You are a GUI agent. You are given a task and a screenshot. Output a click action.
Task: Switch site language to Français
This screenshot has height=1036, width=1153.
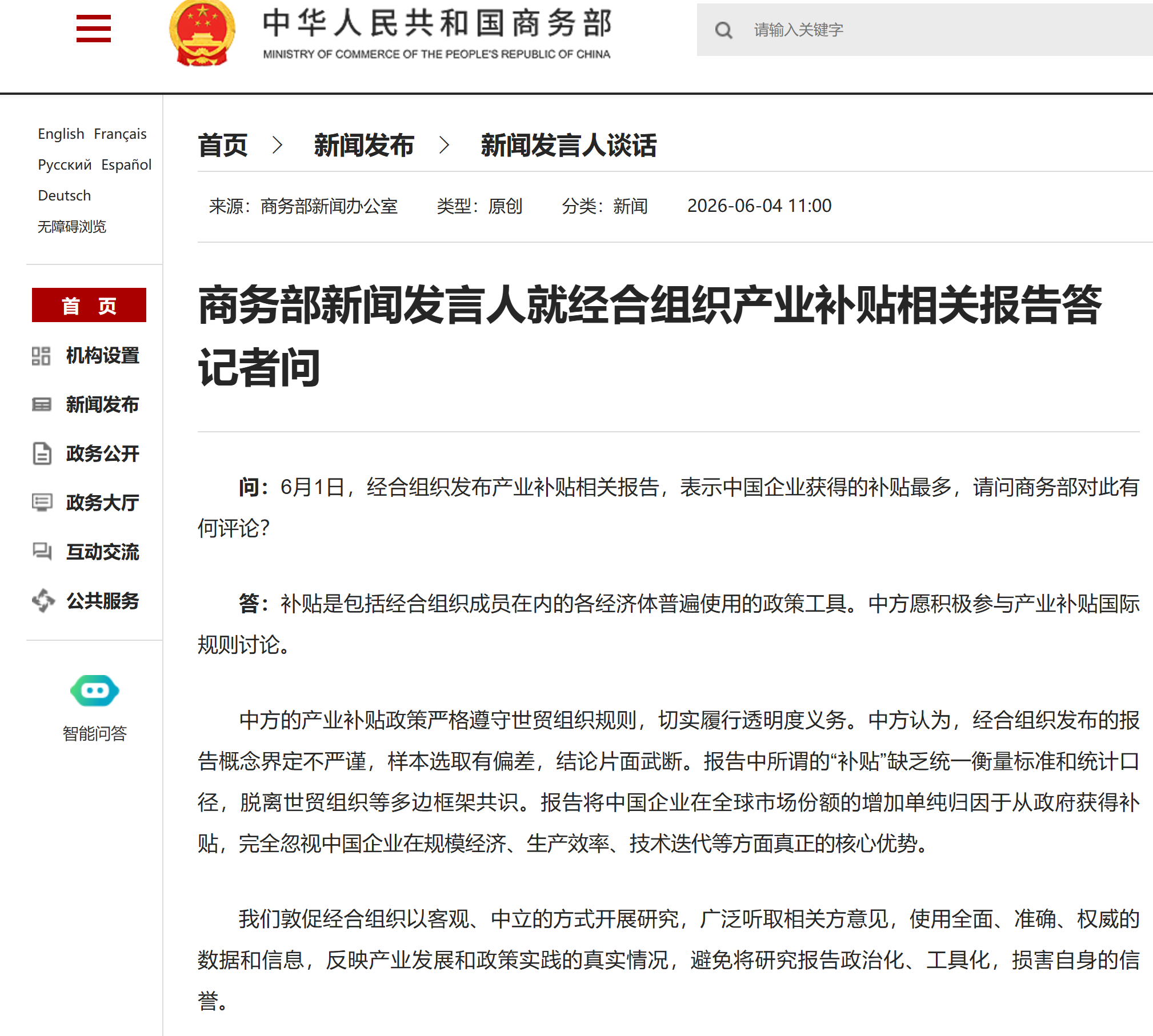coord(120,134)
